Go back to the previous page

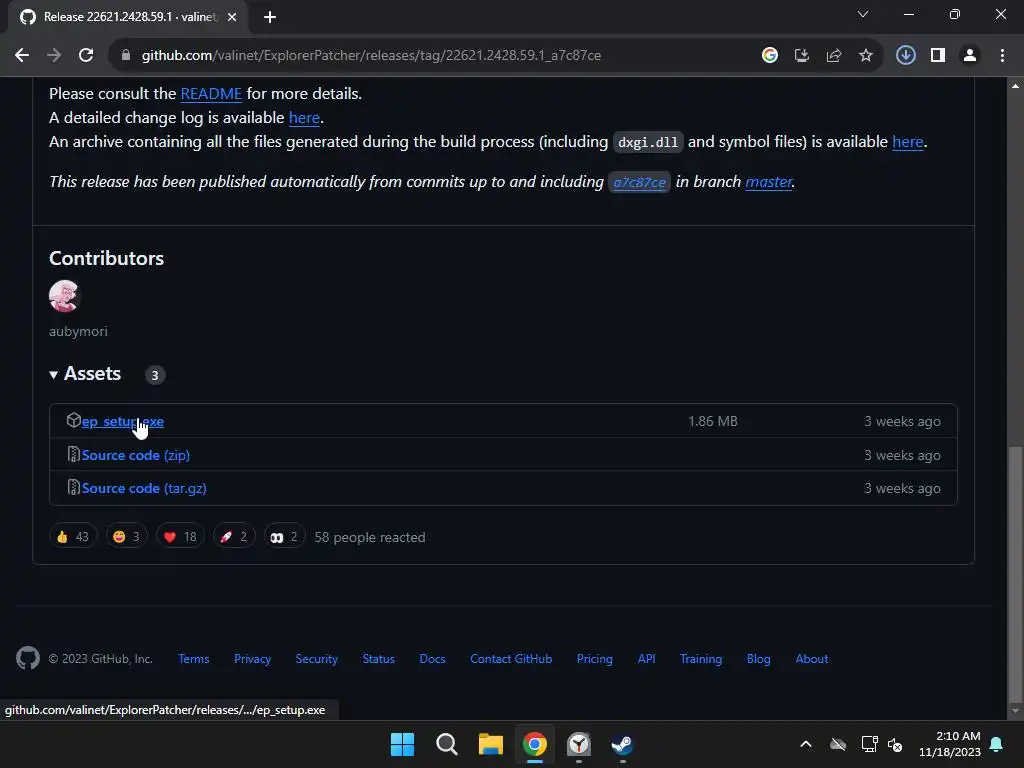click(22, 56)
